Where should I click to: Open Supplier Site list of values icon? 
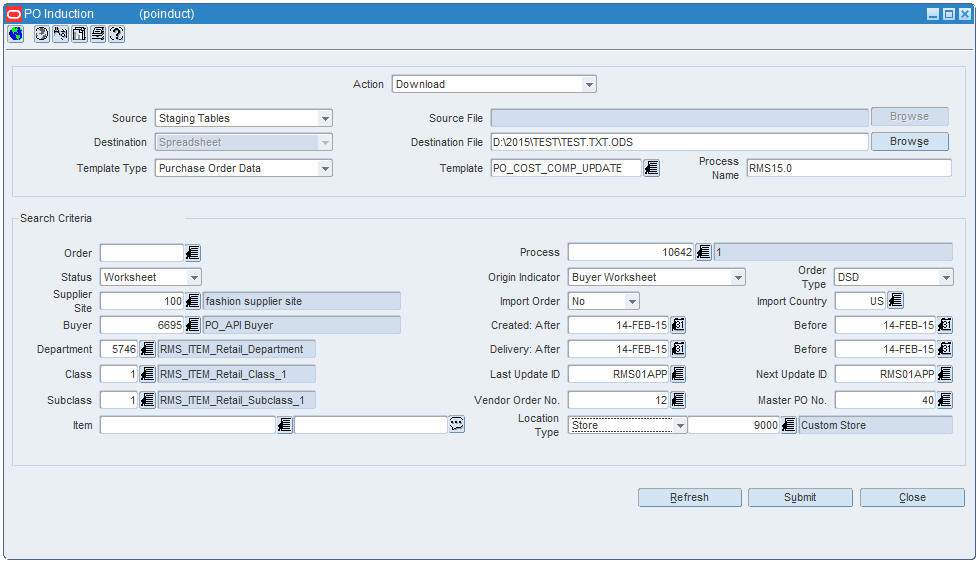193,301
